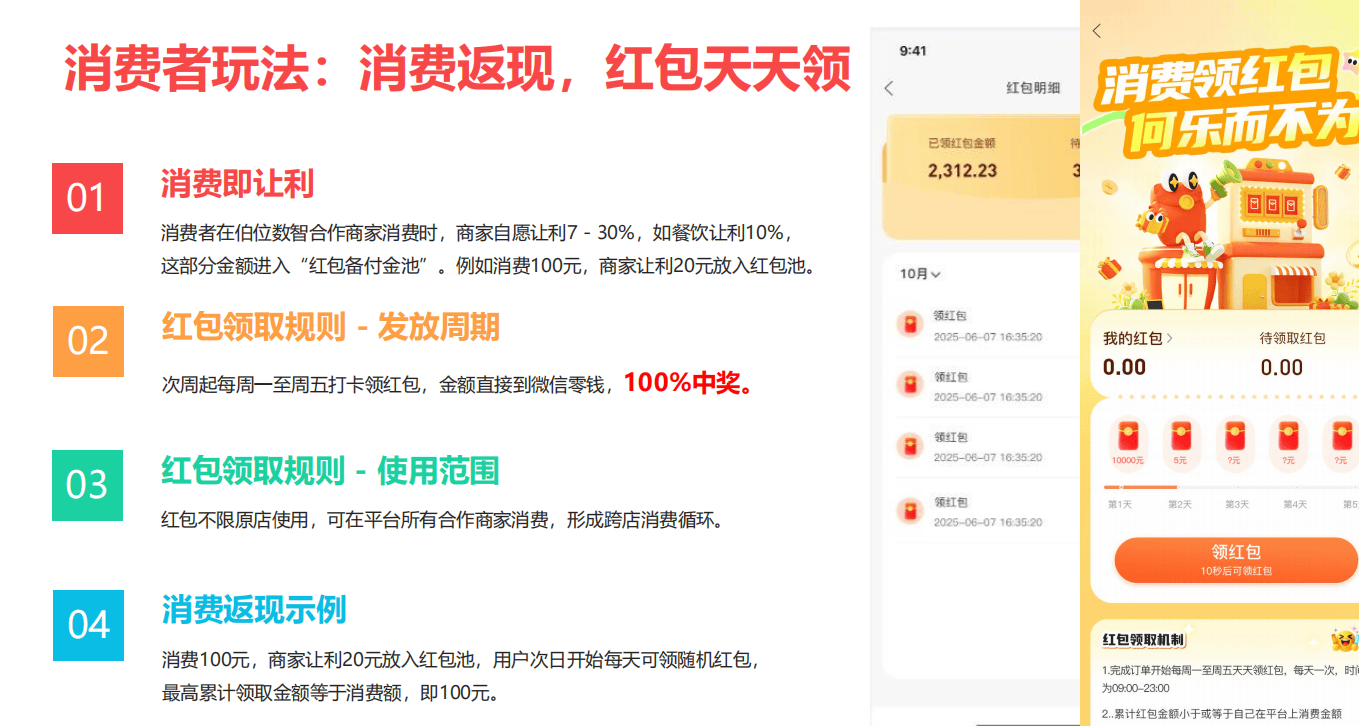Select the green 03 number block

(87, 485)
